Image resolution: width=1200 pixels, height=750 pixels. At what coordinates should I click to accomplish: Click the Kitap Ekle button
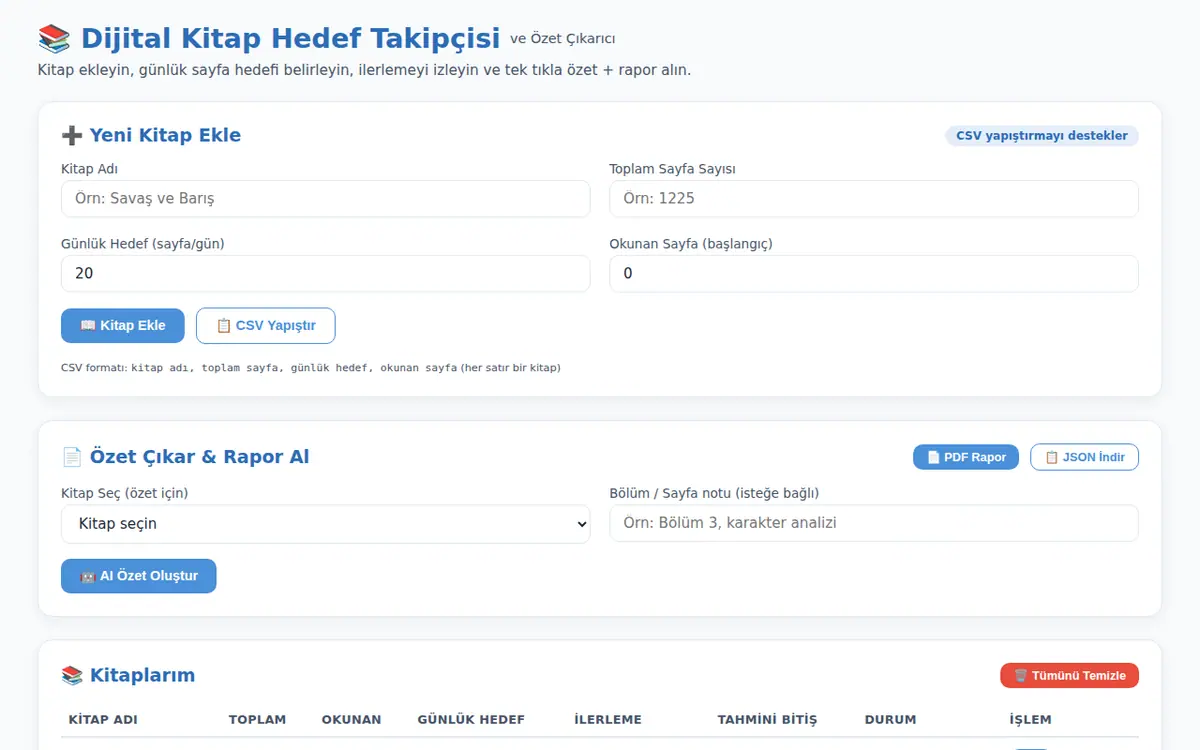click(123, 326)
